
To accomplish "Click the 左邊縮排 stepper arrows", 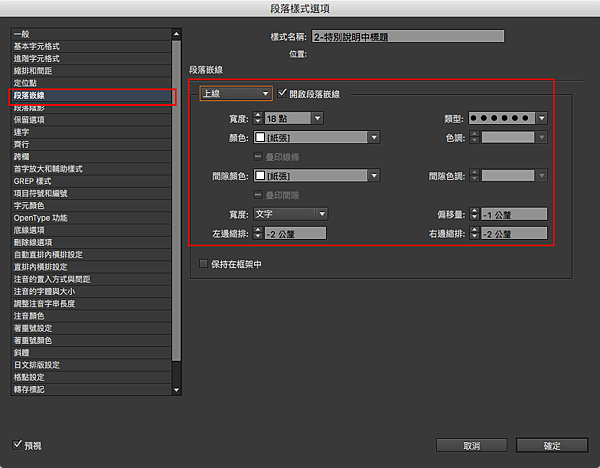I will (258, 233).
